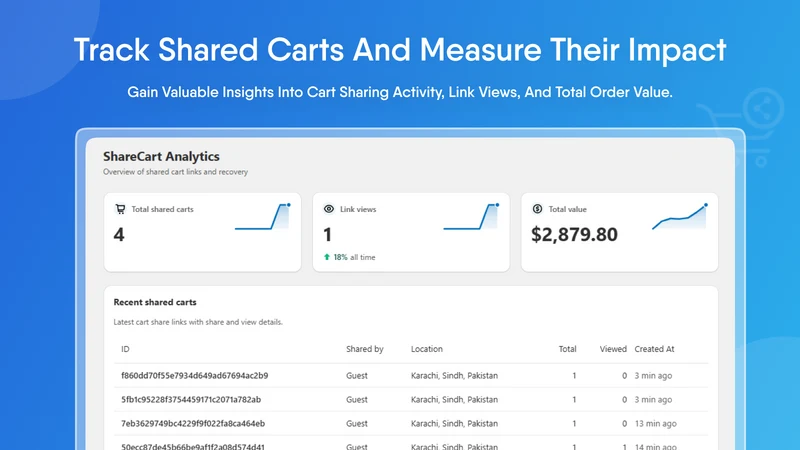Click Karachi, Sindh, Pakistan in 5fb1c952 row
800x450 pixels.
click(455, 399)
